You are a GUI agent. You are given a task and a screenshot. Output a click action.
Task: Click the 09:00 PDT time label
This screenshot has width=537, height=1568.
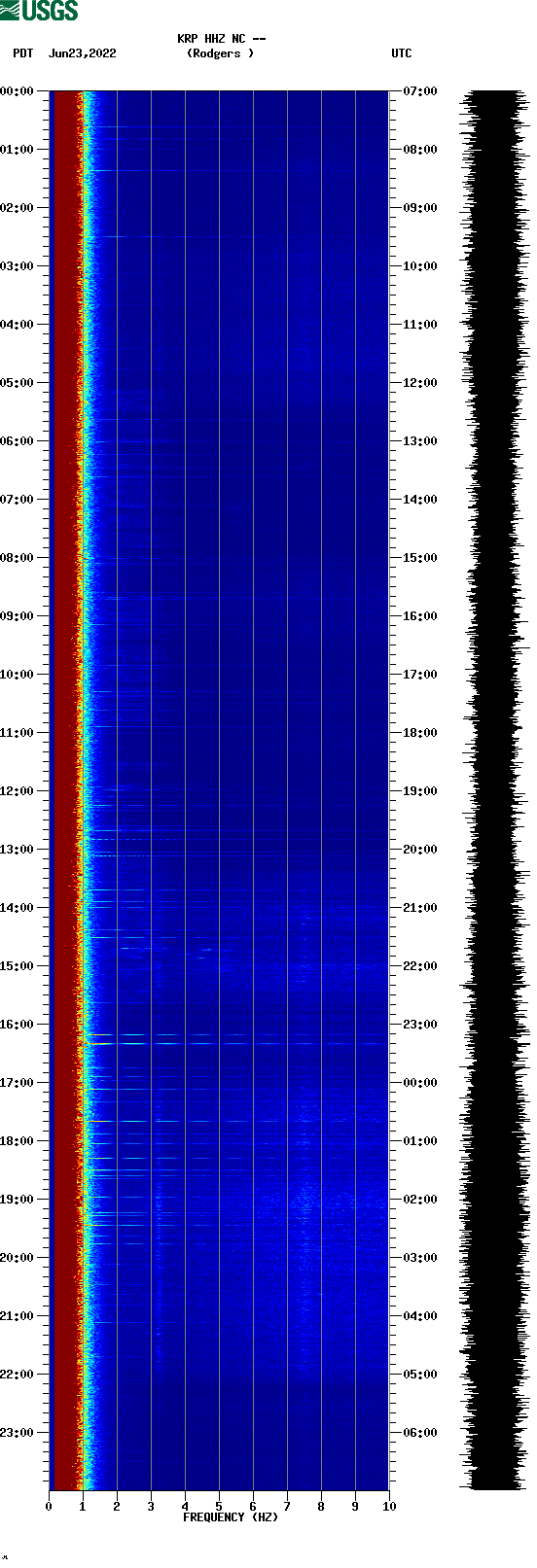coord(18,616)
